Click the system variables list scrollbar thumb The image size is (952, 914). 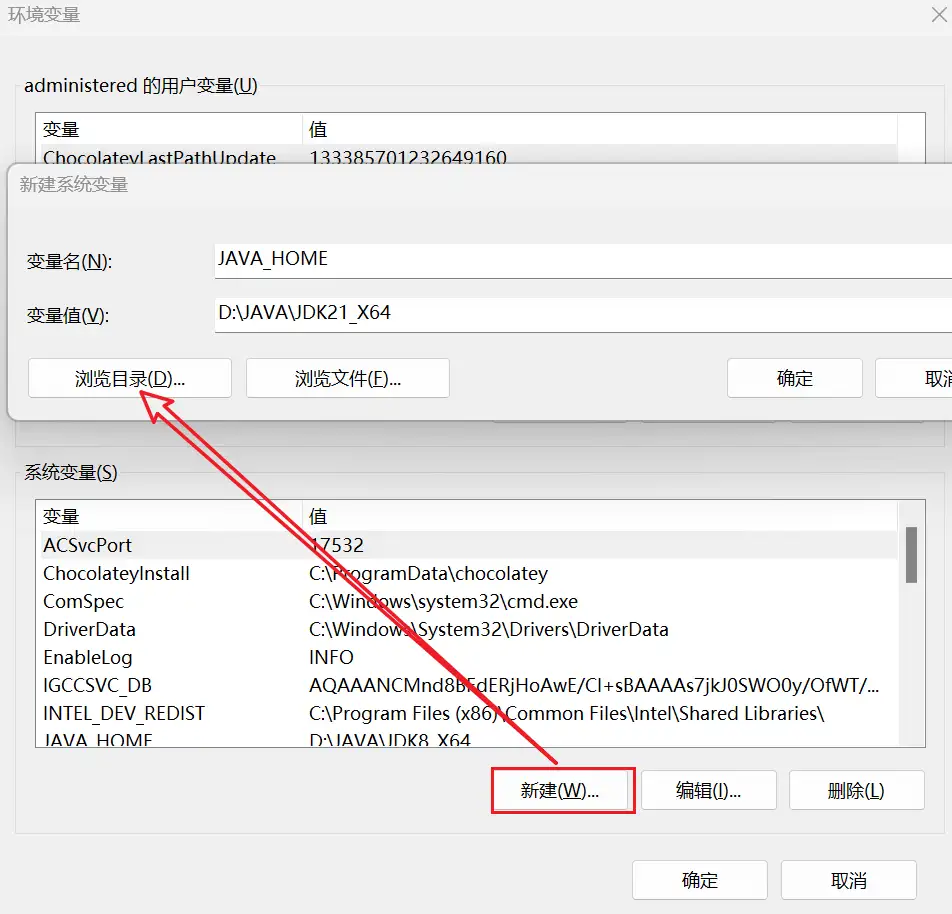[x=911, y=555]
